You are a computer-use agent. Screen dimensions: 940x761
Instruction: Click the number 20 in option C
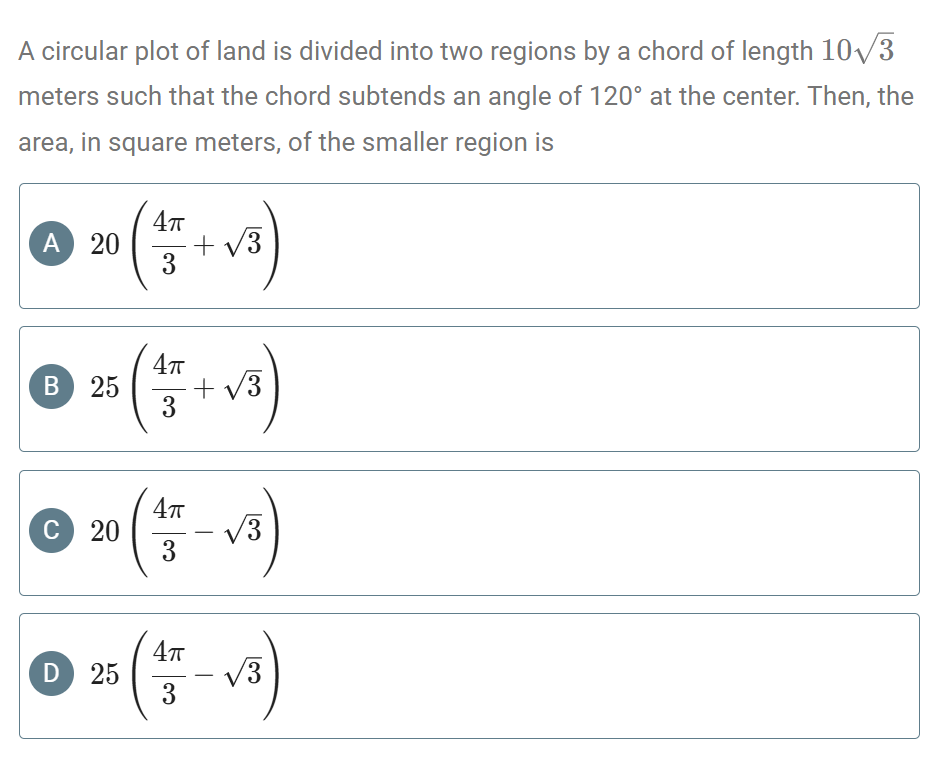(x=104, y=531)
